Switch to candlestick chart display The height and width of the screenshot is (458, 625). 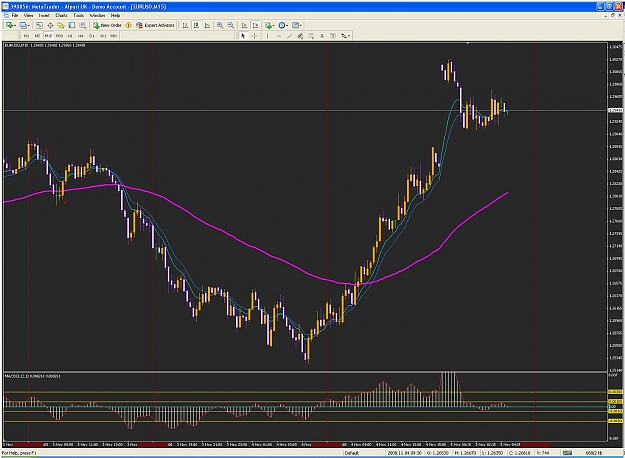pos(196,25)
